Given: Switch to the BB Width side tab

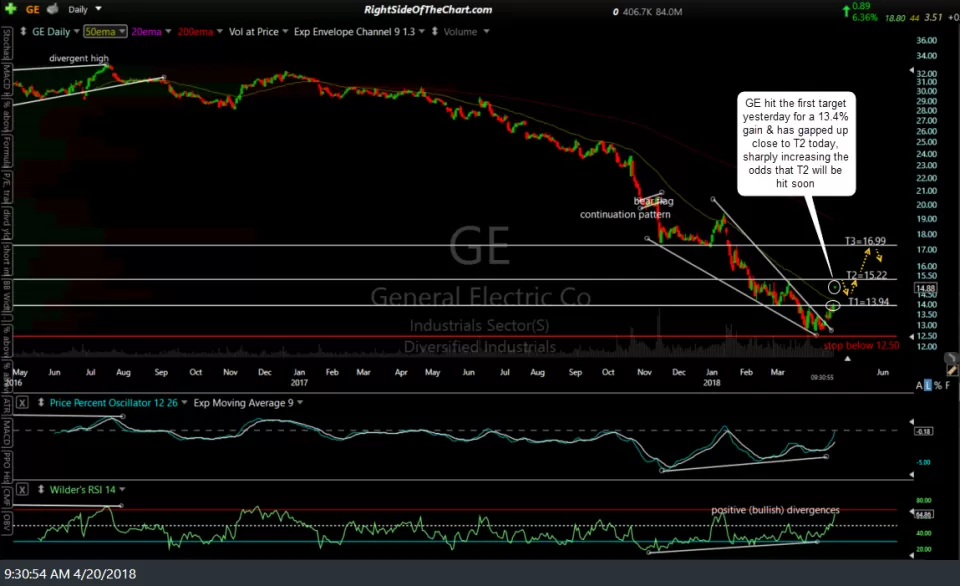Looking at the screenshot, I should [x=6, y=295].
